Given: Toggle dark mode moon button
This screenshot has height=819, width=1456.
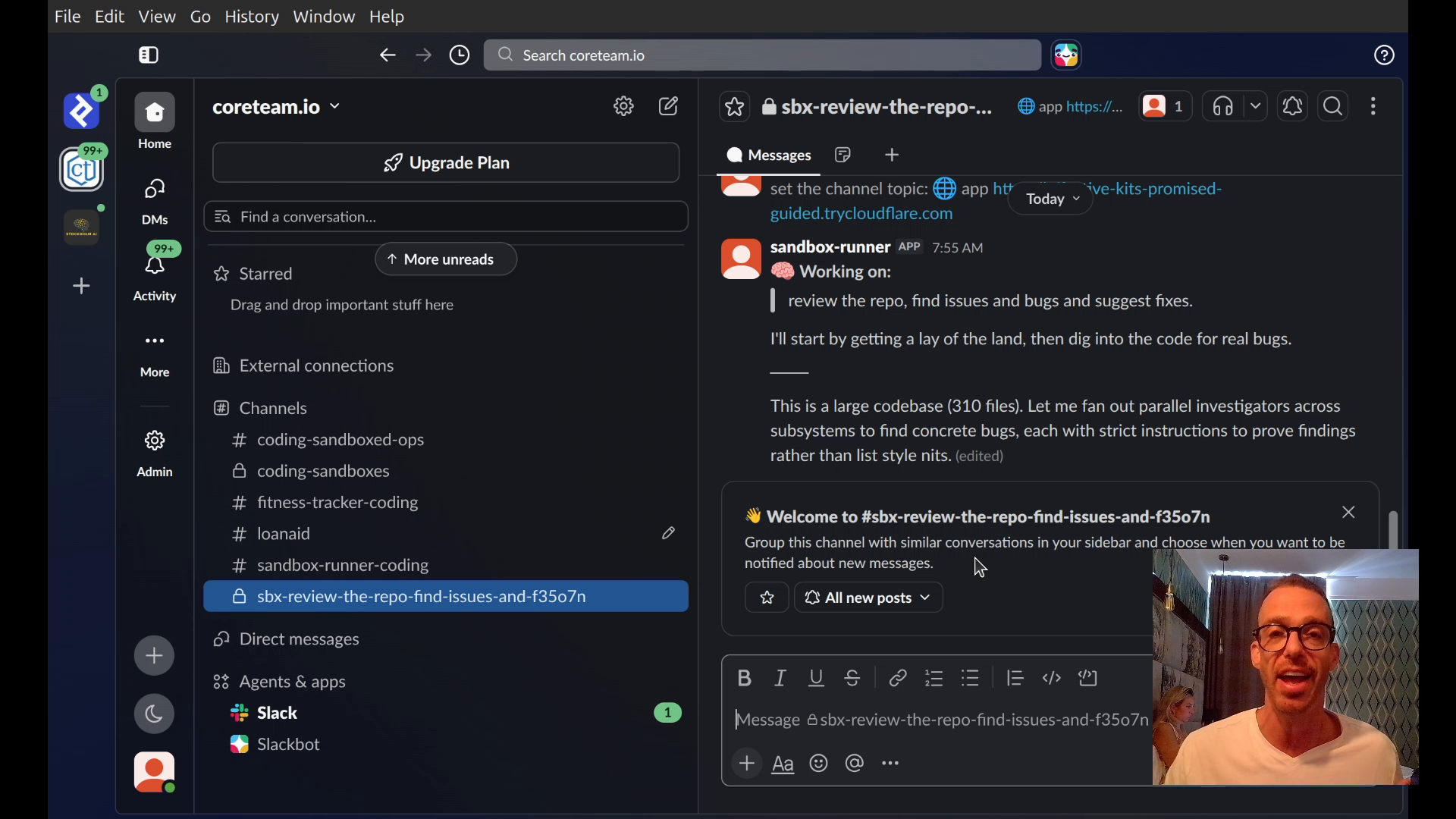Looking at the screenshot, I should (155, 714).
